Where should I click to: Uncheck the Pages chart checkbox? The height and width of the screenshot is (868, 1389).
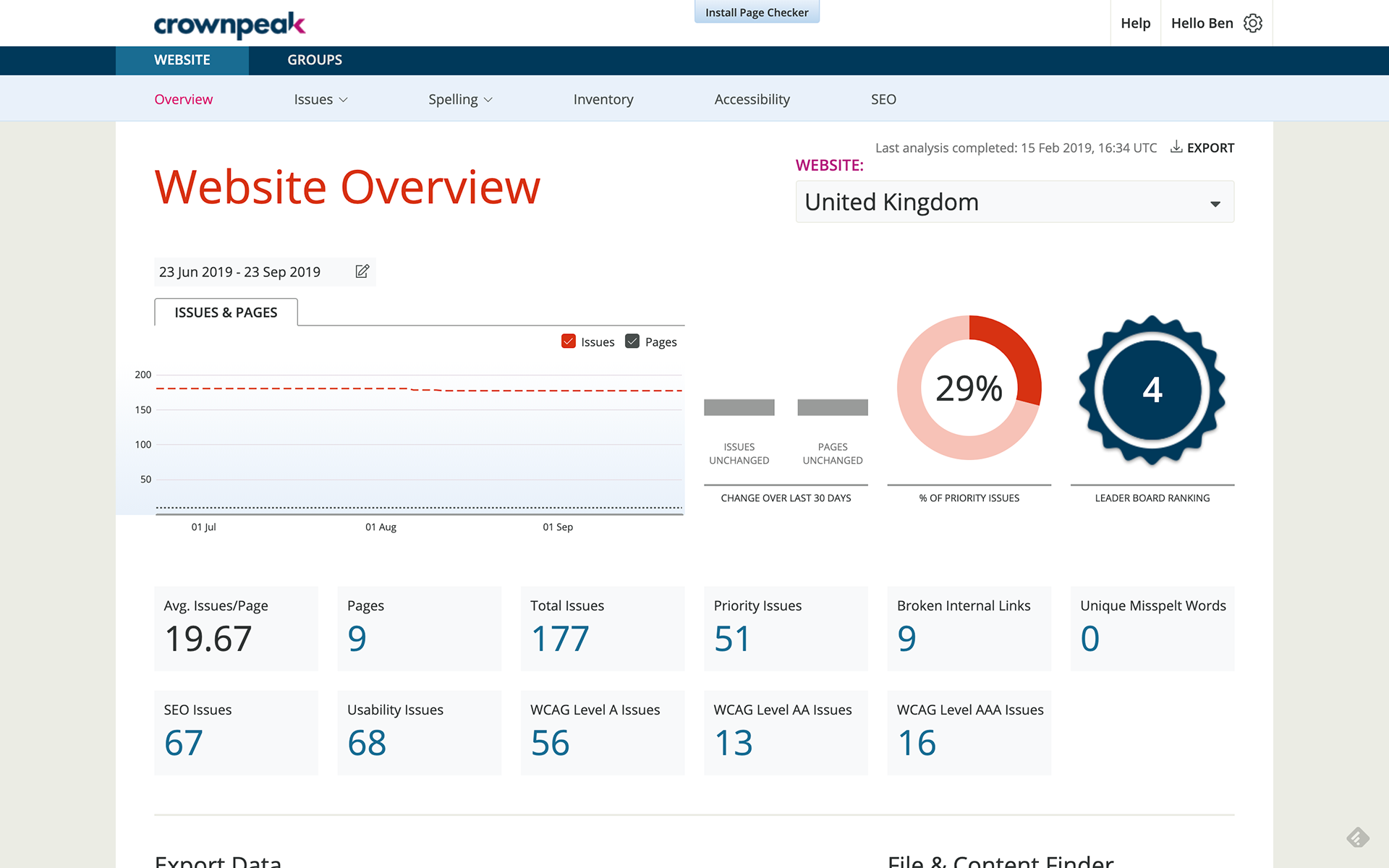[x=632, y=341]
